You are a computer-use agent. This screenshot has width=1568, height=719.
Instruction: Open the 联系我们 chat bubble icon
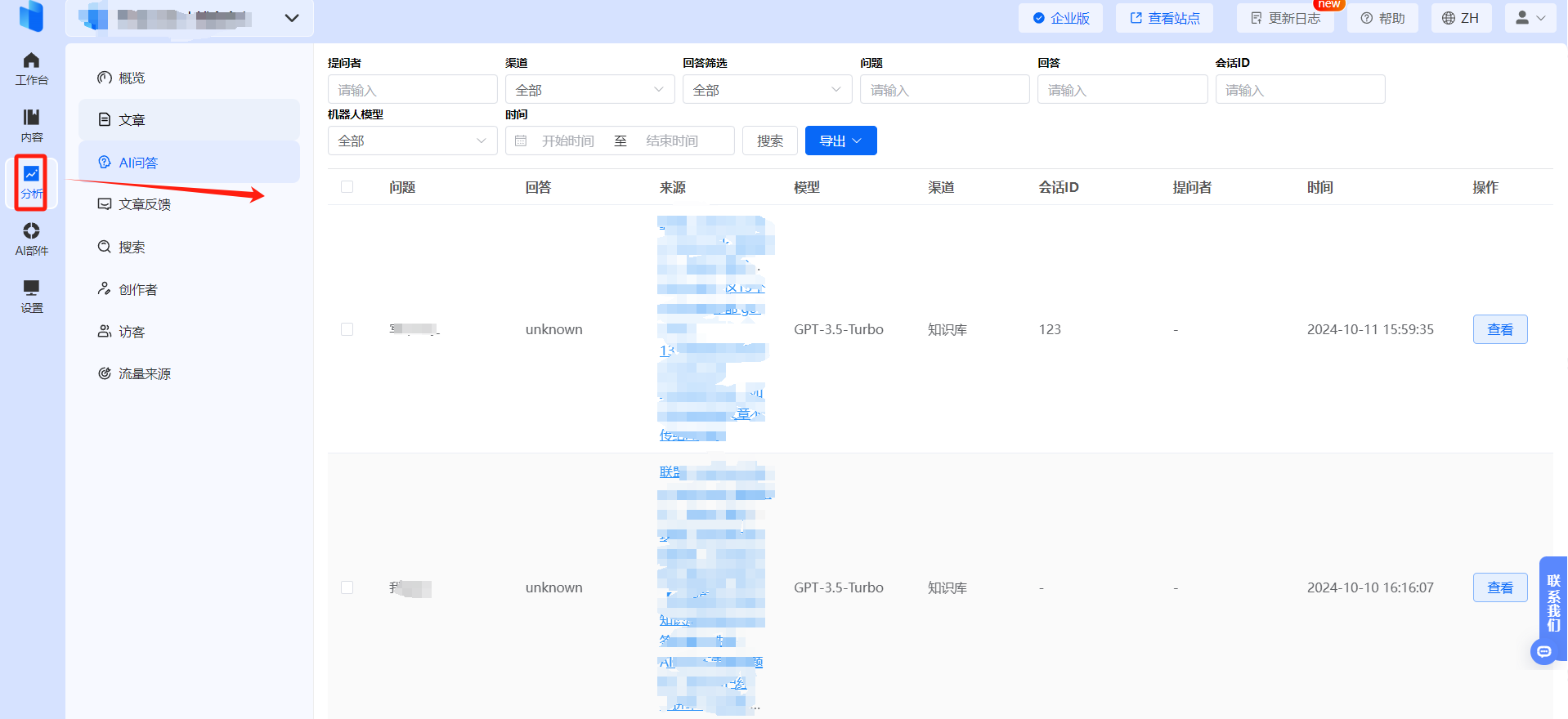click(1543, 651)
